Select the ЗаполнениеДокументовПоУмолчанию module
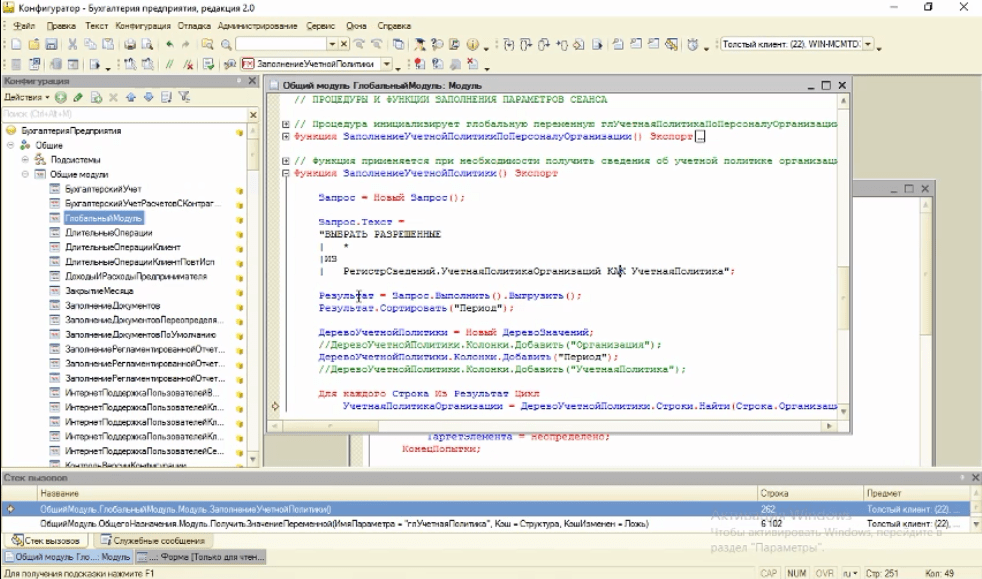The height and width of the screenshot is (579, 982). coord(140,335)
